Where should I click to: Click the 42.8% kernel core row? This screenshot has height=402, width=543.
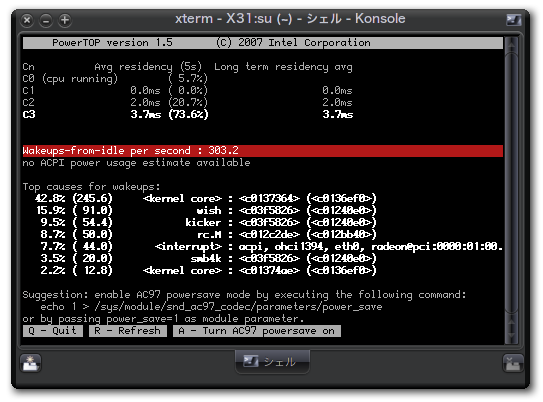coord(206,198)
